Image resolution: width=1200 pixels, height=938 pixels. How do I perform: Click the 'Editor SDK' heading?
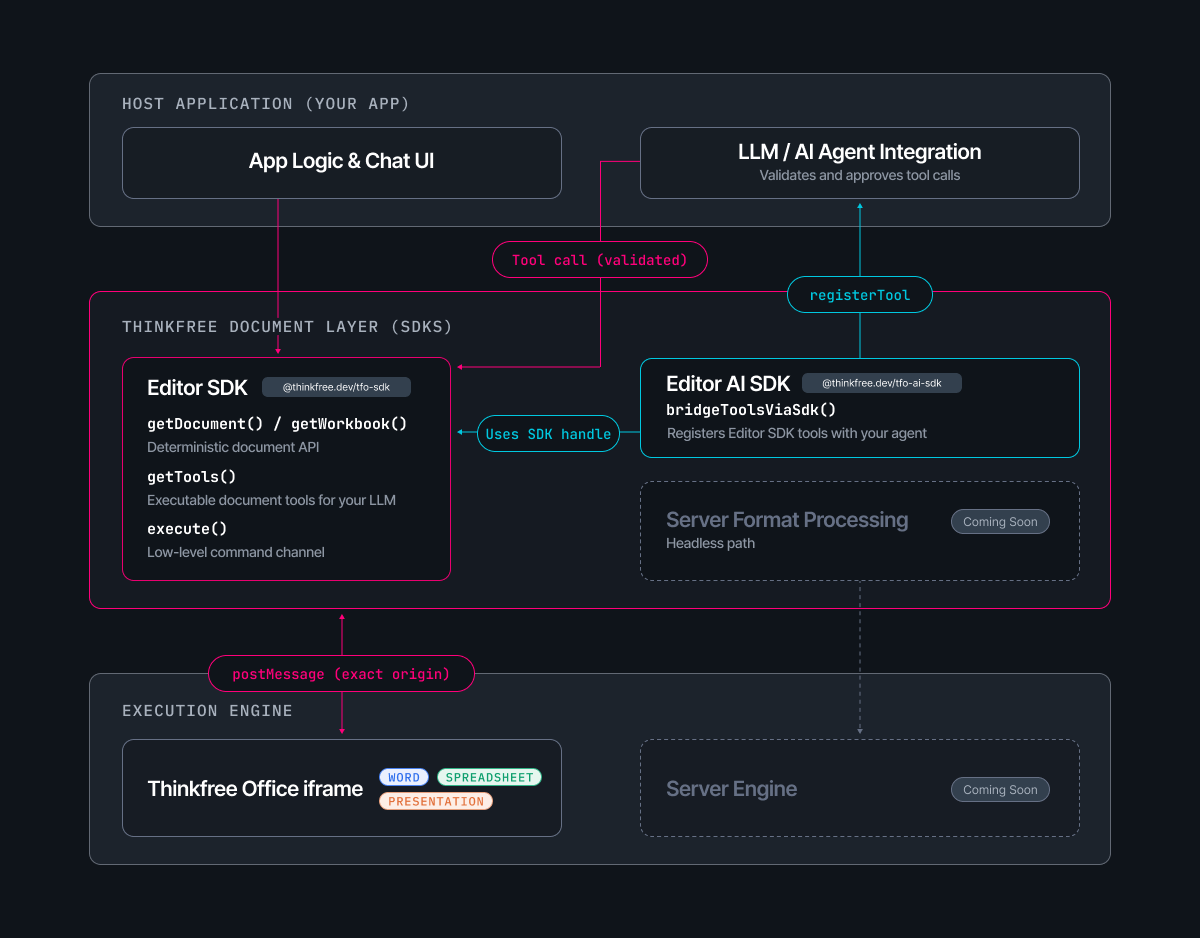[197, 388]
